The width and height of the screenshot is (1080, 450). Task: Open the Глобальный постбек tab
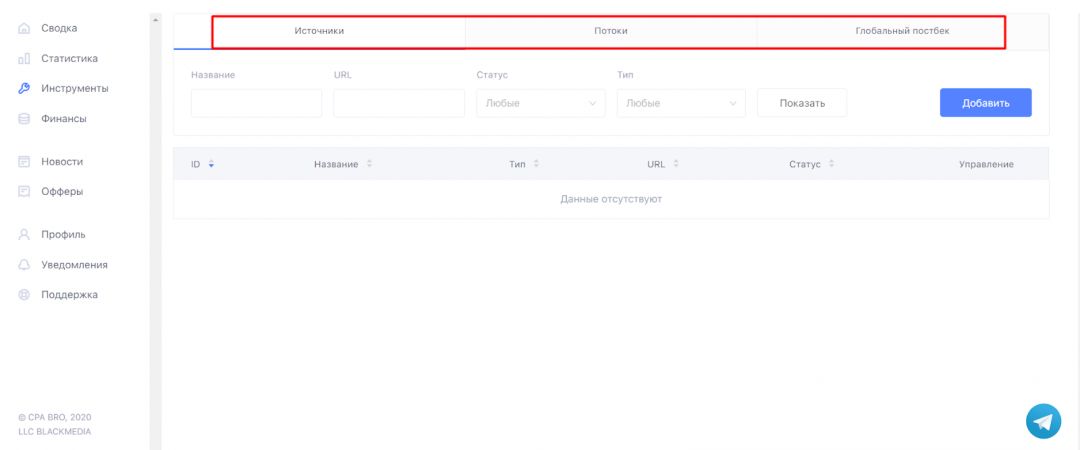tap(902, 31)
